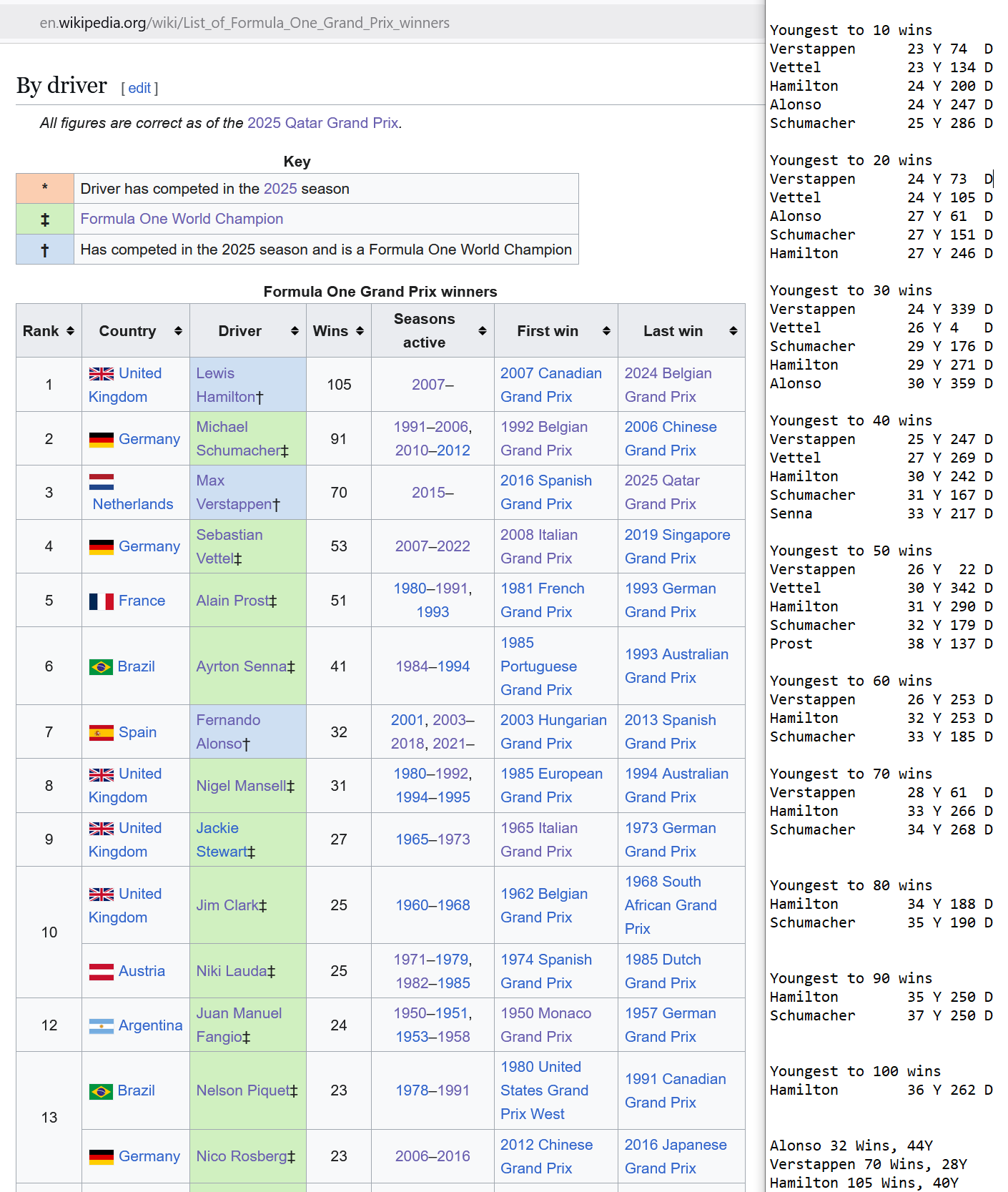Open the 2025 season link in the key
Screen dimensions: 1008x1192
click(280, 189)
